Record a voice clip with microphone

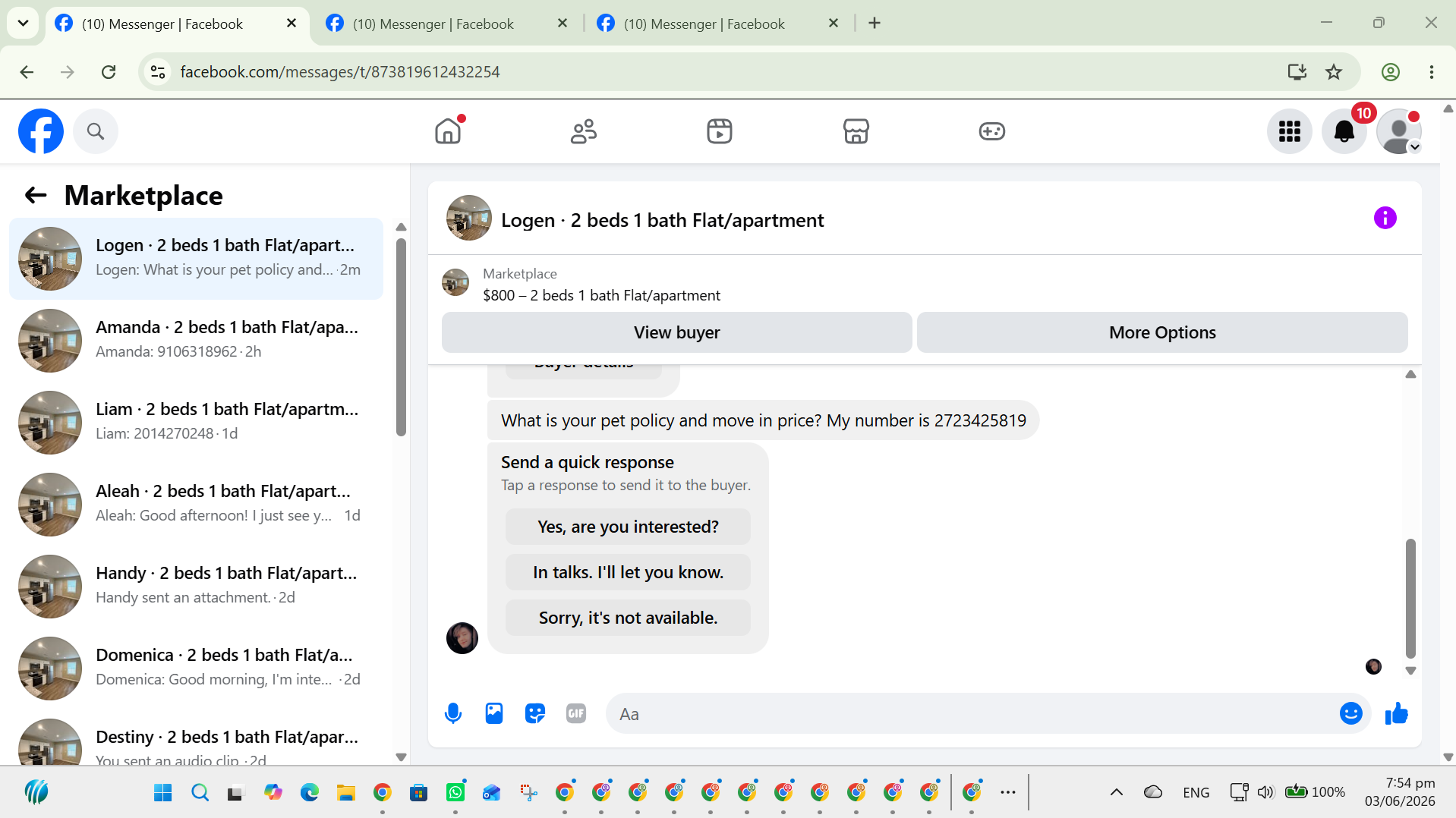(x=453, y=713)
